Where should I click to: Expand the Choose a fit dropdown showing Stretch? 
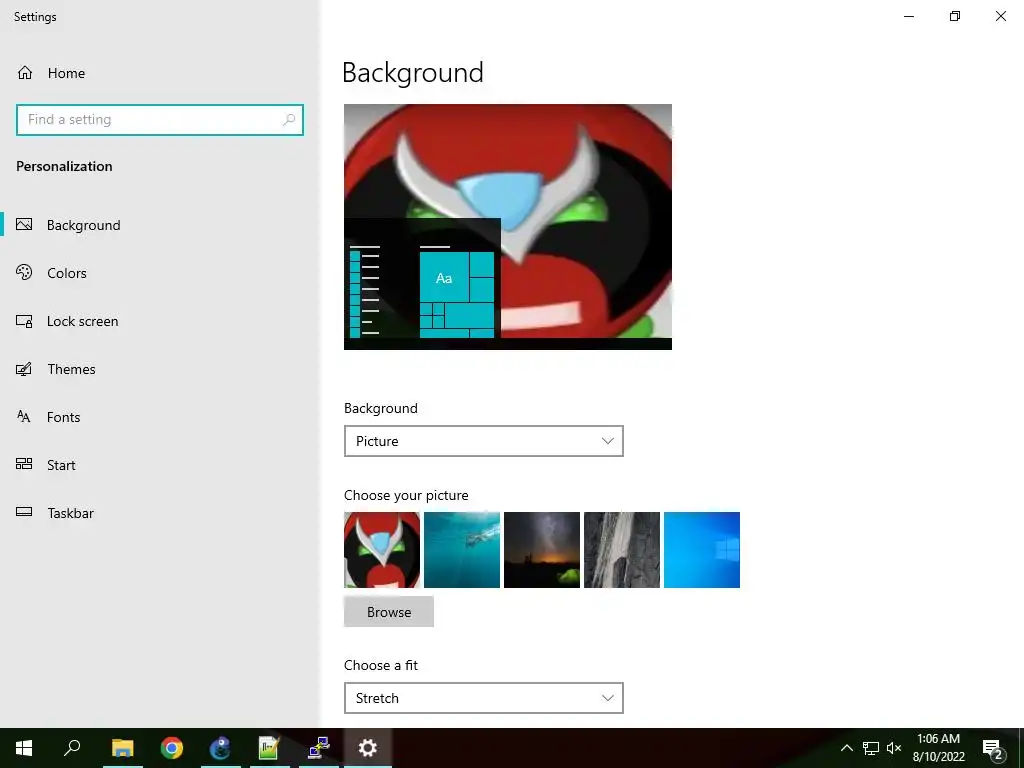pos(484,698)
